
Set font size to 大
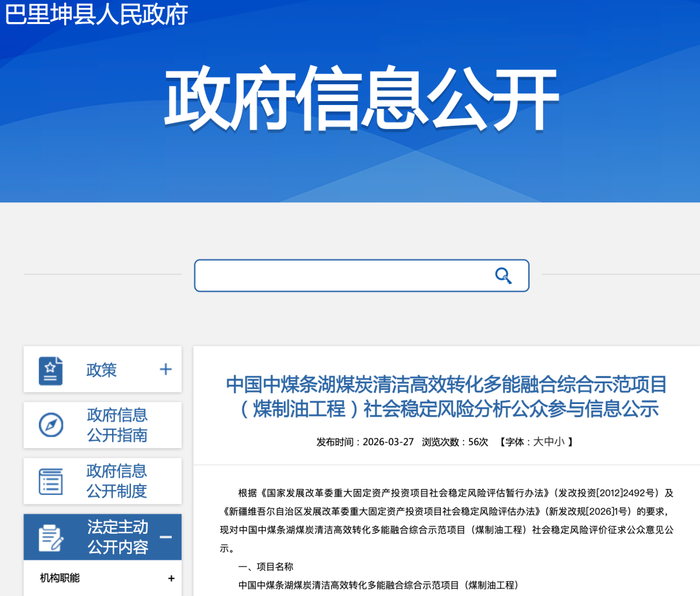tap(538, 442)
